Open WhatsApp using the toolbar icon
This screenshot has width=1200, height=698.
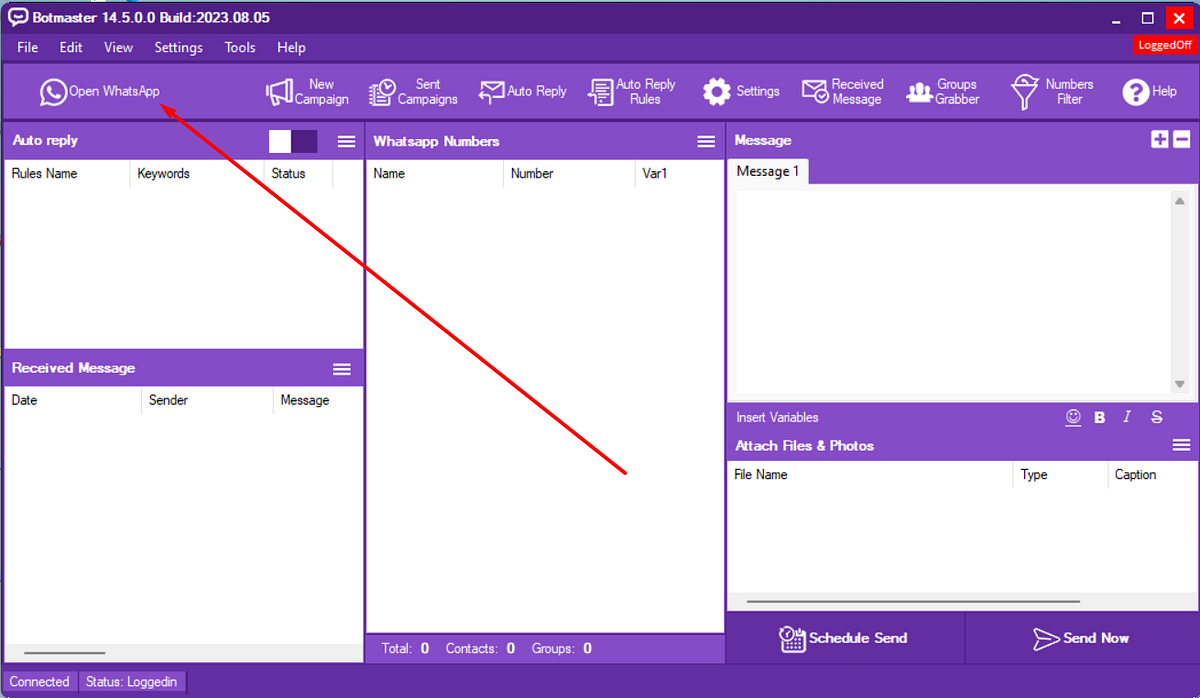100,91
